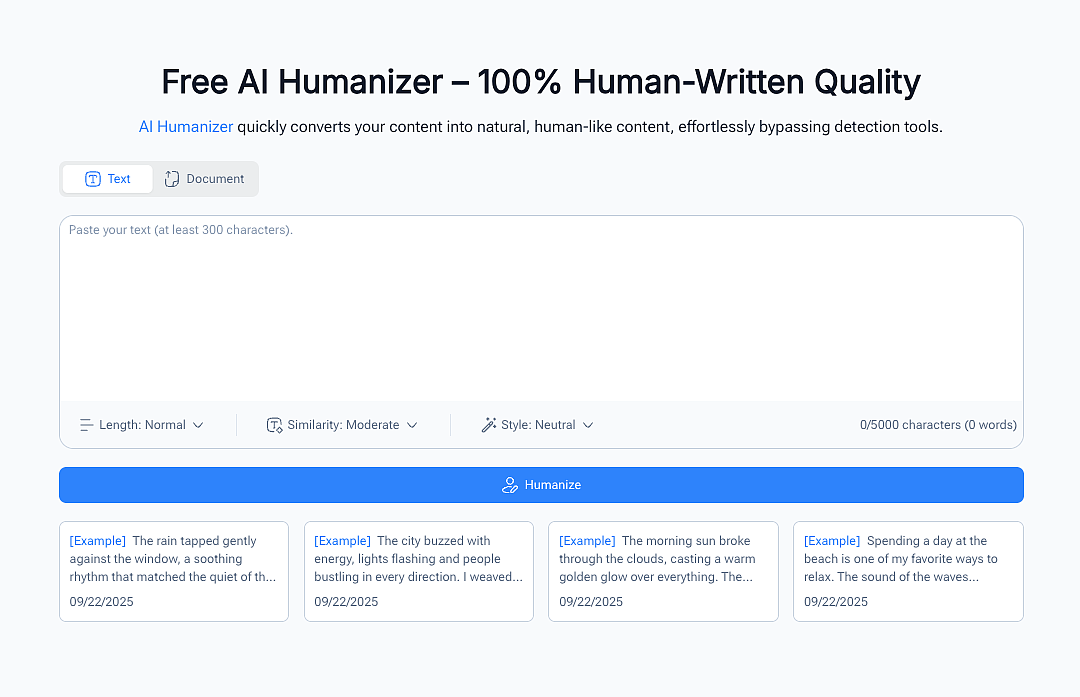Click inside the paste-your-text input area

[540, 310]
